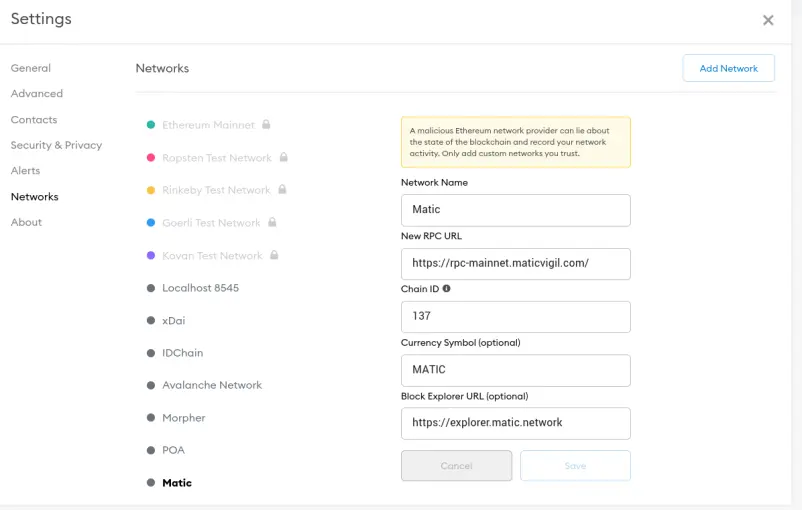Open the General settings section
This screenshot has height=510, width=802.
coord(31,68)
